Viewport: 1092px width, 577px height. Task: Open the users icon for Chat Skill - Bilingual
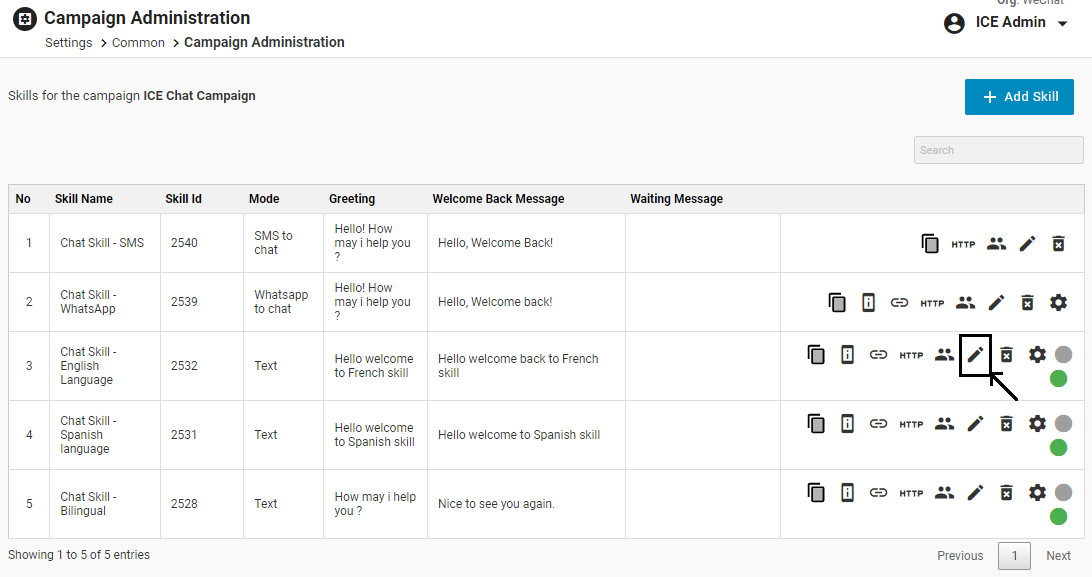(x=944, y=493)
